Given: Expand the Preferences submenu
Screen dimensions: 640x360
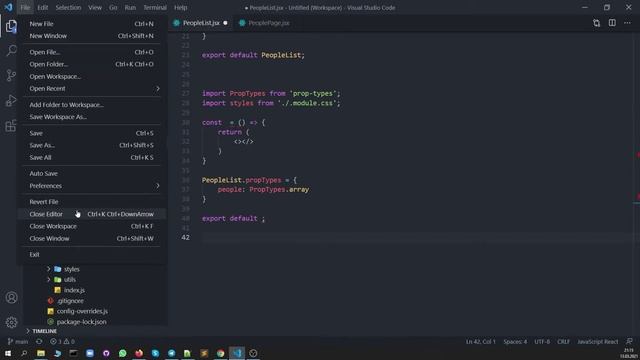Looking at the screenshot, I should (x=91, y=186).
